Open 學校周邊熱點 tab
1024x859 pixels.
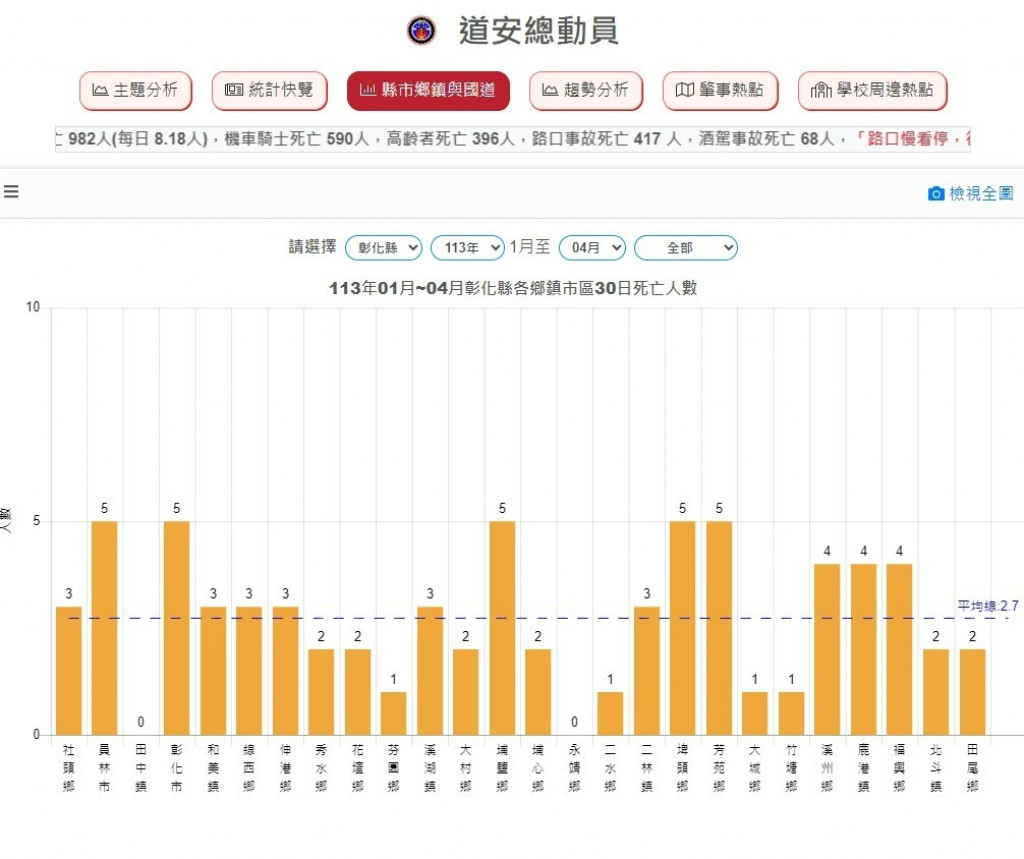pos(872,91)
